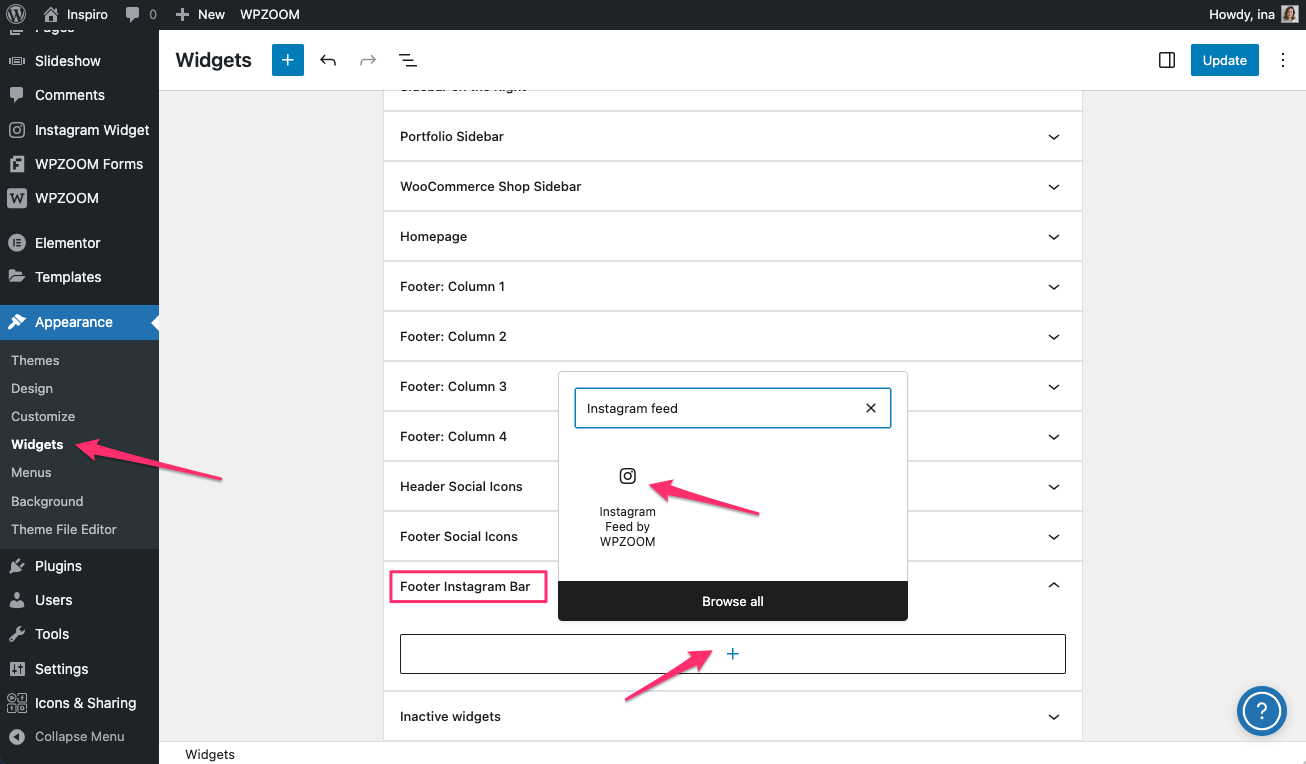Clear the block search with X
This screenshot has width=1306, height=764.
click(871, 408)
